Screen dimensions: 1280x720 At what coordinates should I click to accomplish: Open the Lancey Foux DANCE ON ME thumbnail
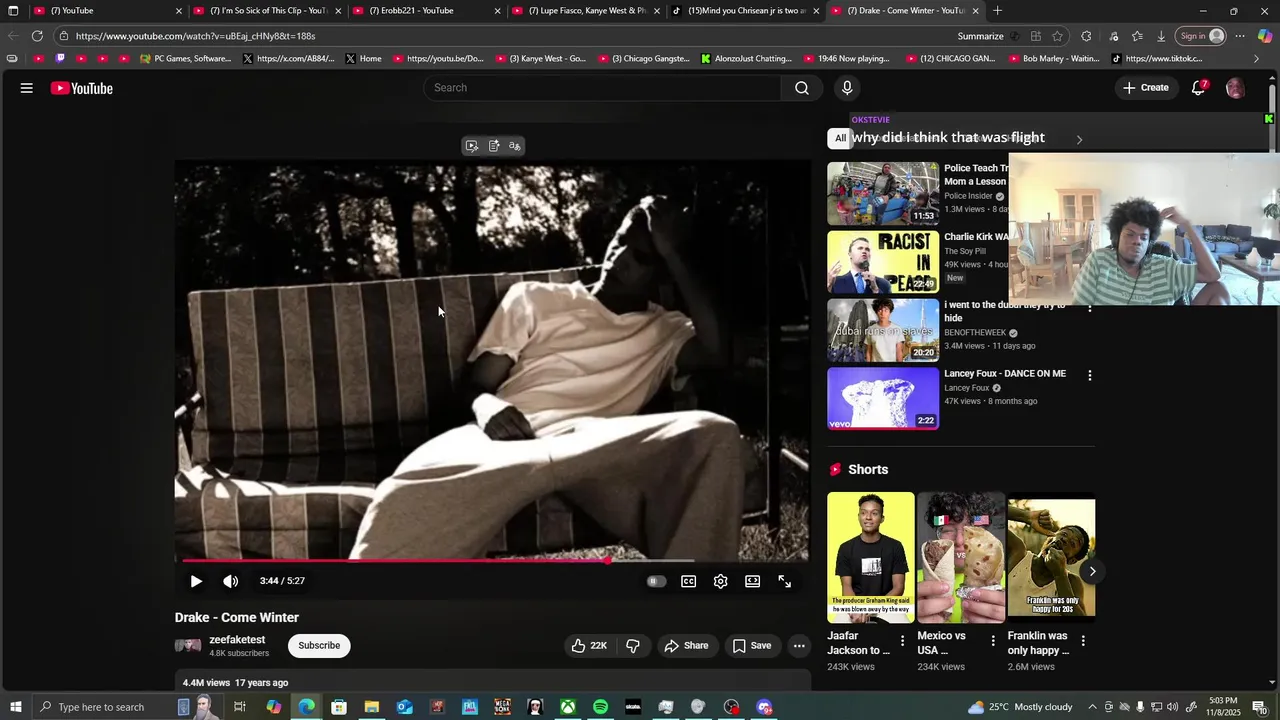[x=883, y=398]
